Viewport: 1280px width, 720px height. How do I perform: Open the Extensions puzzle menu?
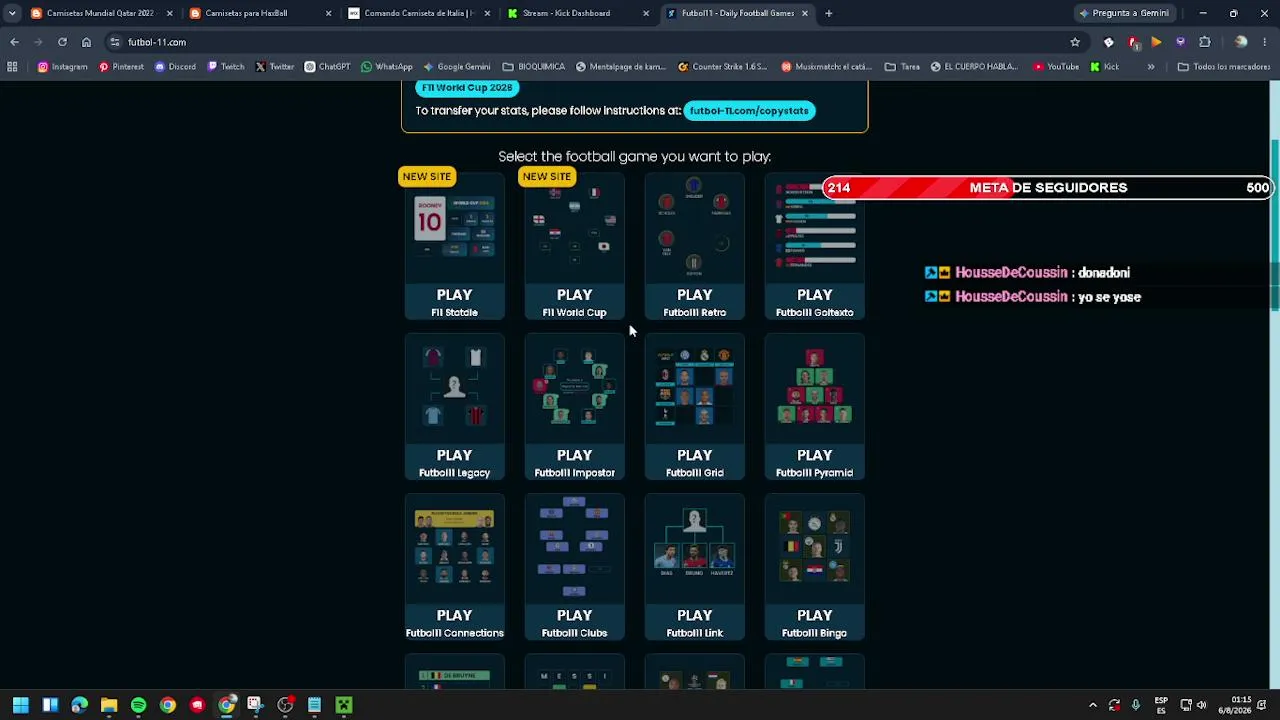(1205, 42)
